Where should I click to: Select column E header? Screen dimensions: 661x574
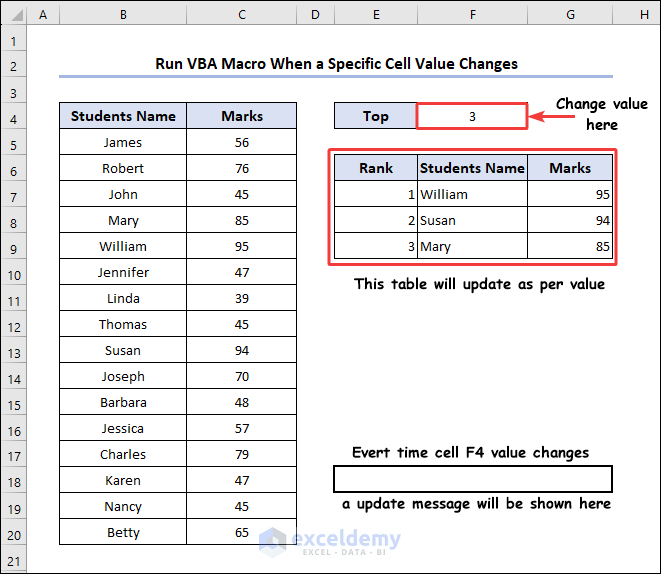coord(376,15)
